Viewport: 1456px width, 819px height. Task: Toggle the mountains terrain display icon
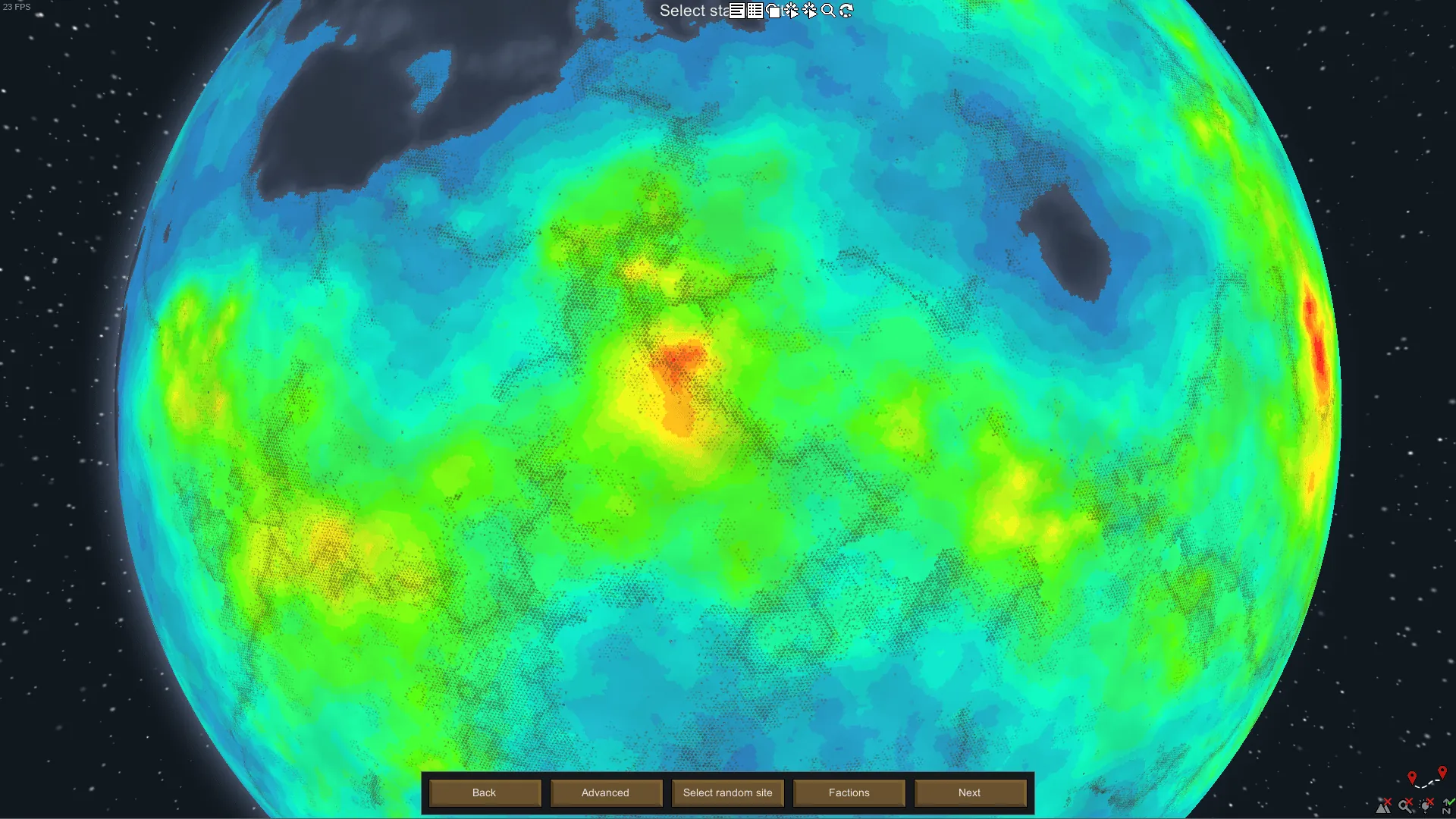1384,805
